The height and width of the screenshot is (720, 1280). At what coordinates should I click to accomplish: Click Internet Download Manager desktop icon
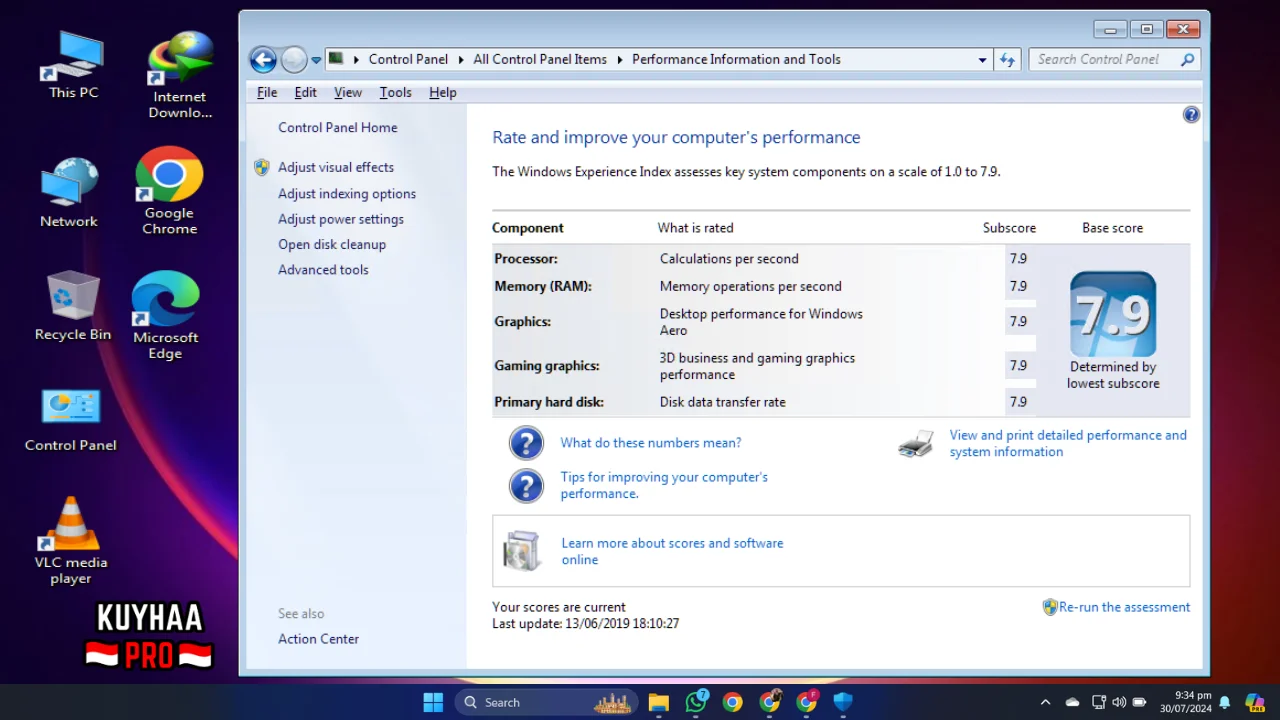point(180,75)
